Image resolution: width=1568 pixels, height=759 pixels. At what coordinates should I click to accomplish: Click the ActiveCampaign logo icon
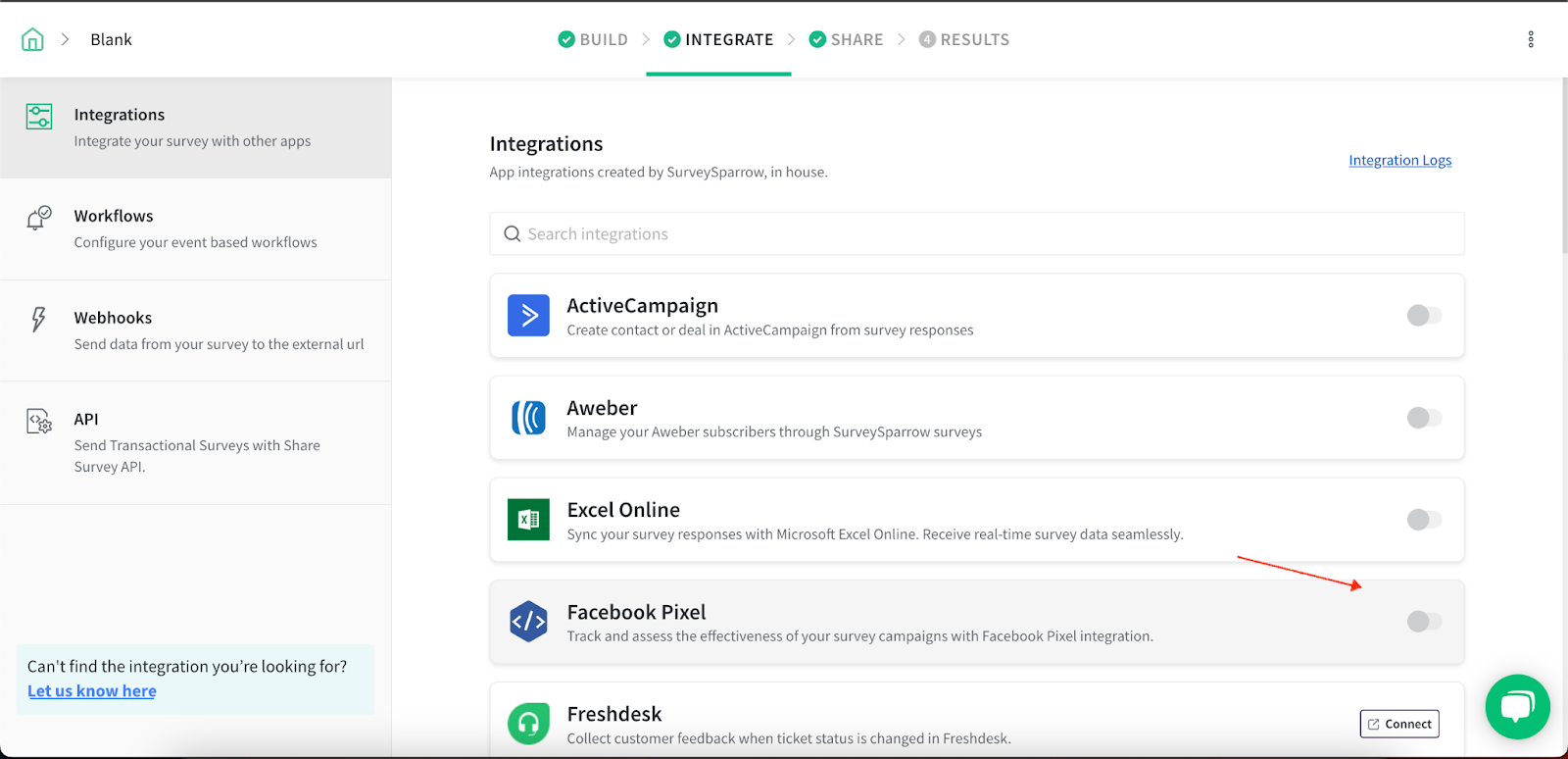(x=528, y=315)
